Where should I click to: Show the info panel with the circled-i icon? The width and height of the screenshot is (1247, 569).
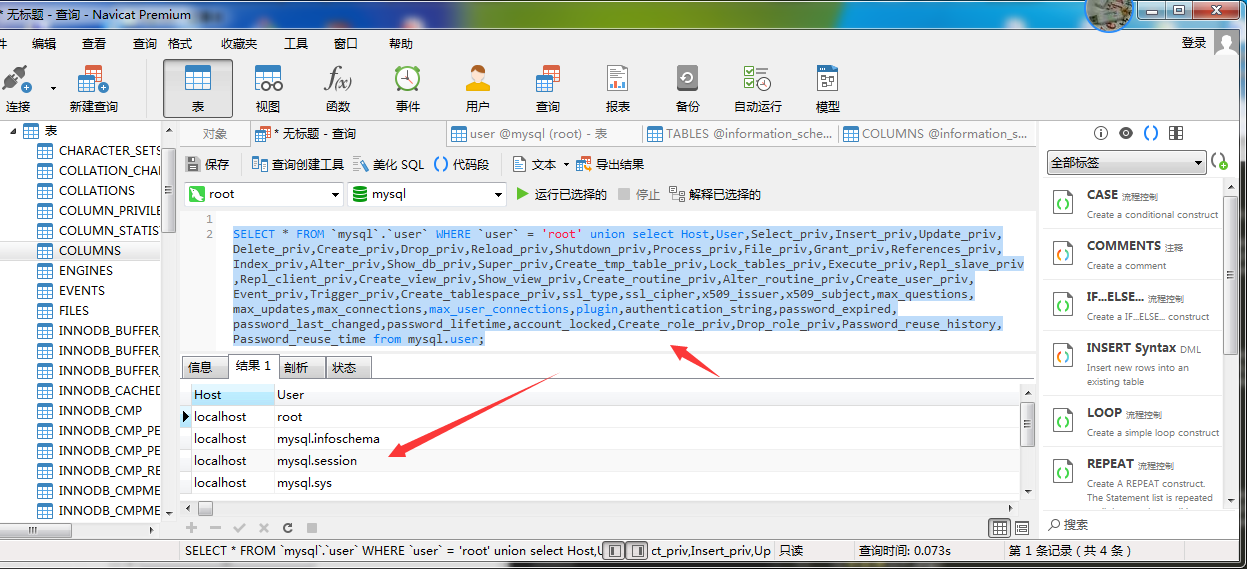point(1101,133)
